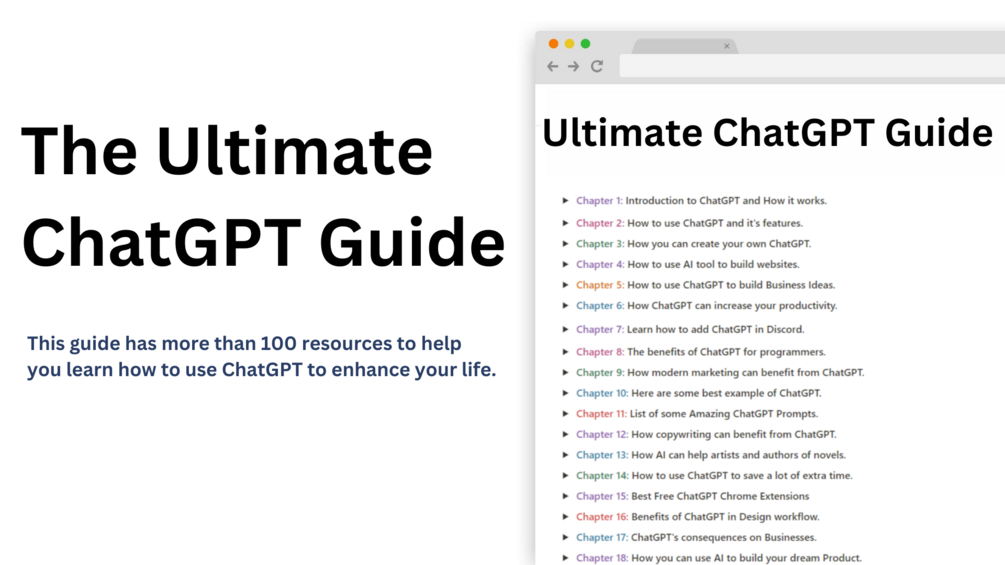Screen dimensions: 1005x565
Task: Click 'Benefits of ChatGPT in Design workflow.'
Action: pyautogui.click(x=726, y=516)
